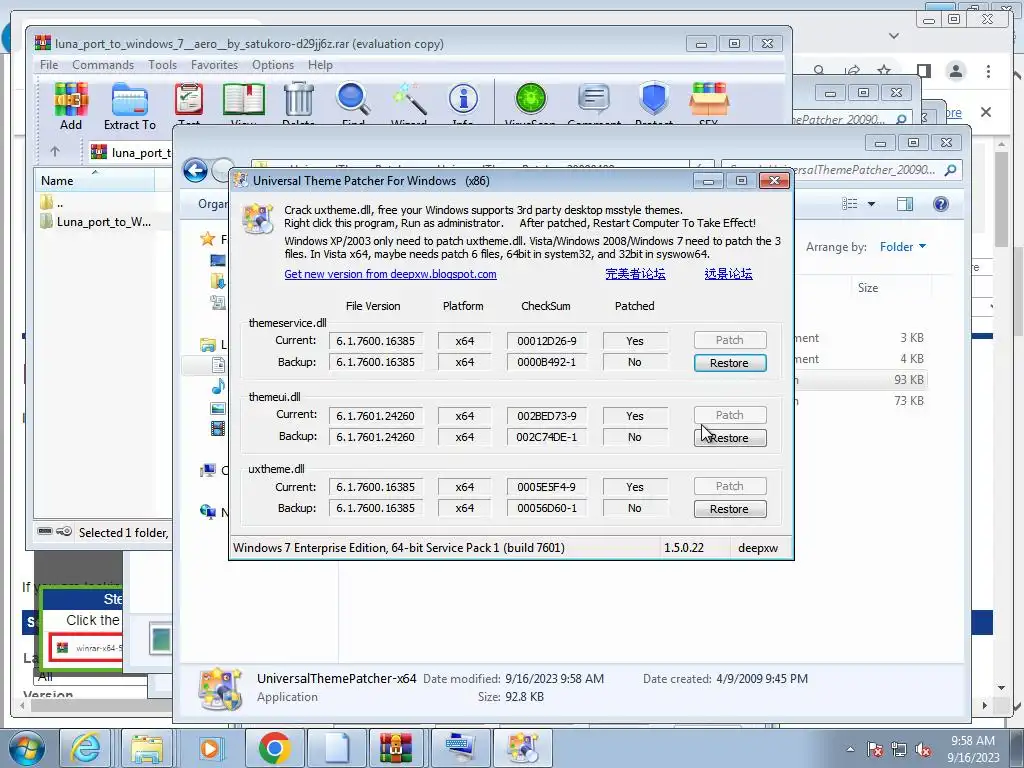Click the Extract To toolbar icon
This screenshot has width=1024, height=768.
(x=129, y=104)
